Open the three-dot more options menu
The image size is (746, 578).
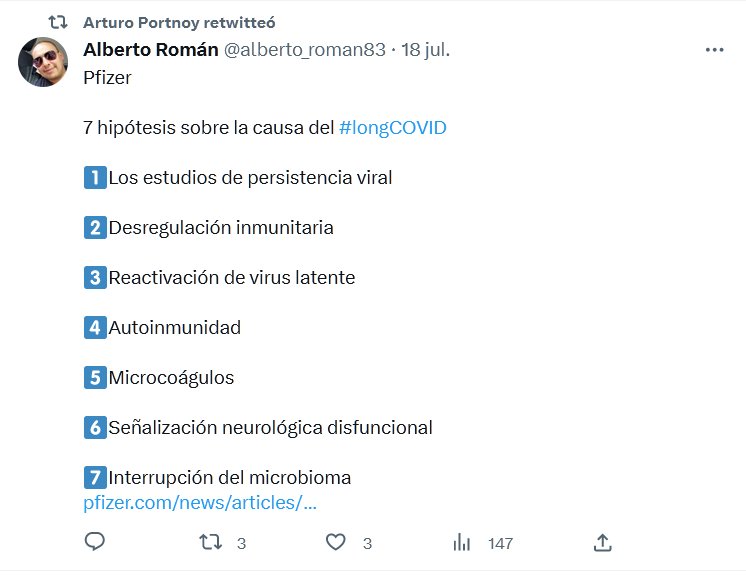[x=714, y=50]
